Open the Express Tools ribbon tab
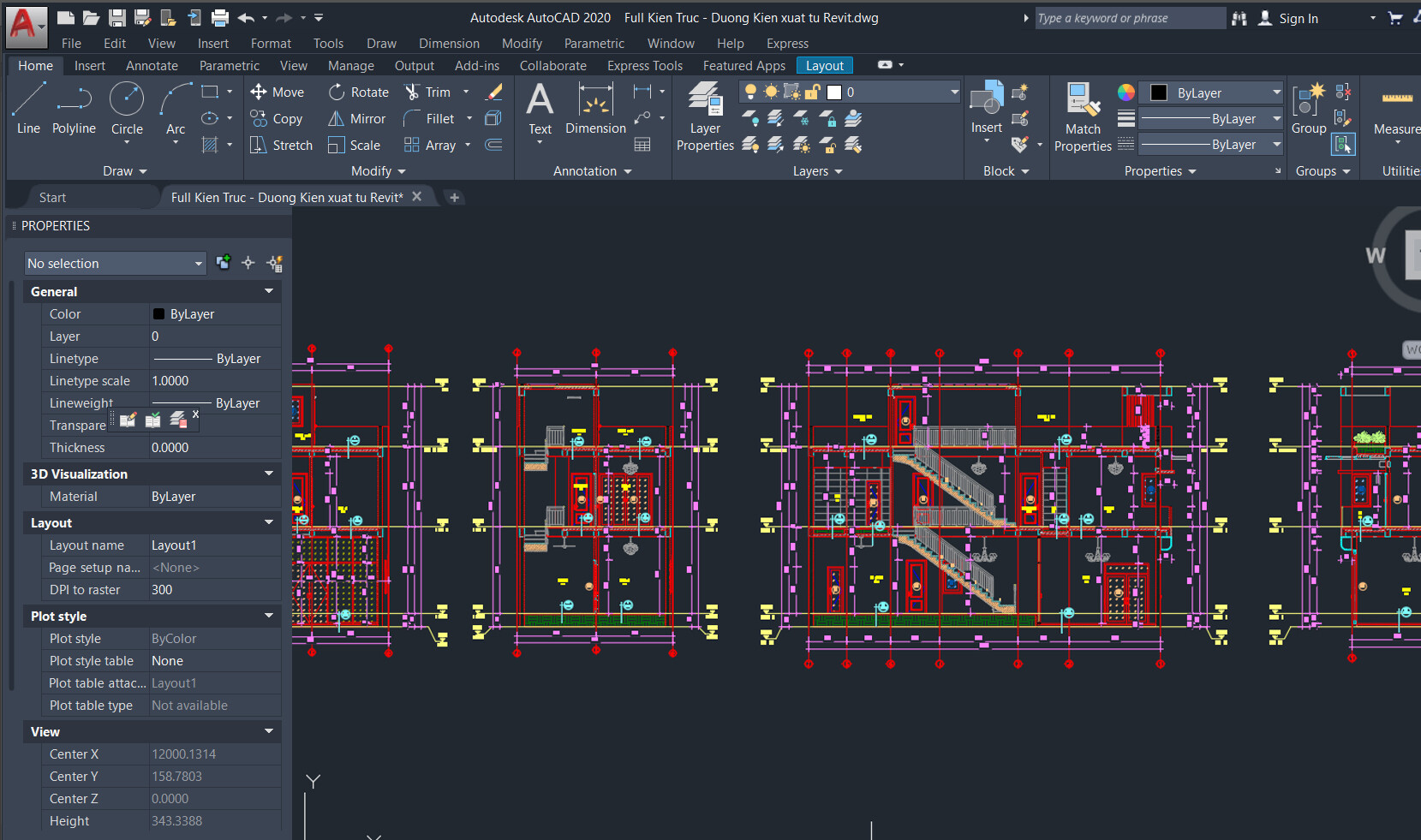 click(645, 65)
